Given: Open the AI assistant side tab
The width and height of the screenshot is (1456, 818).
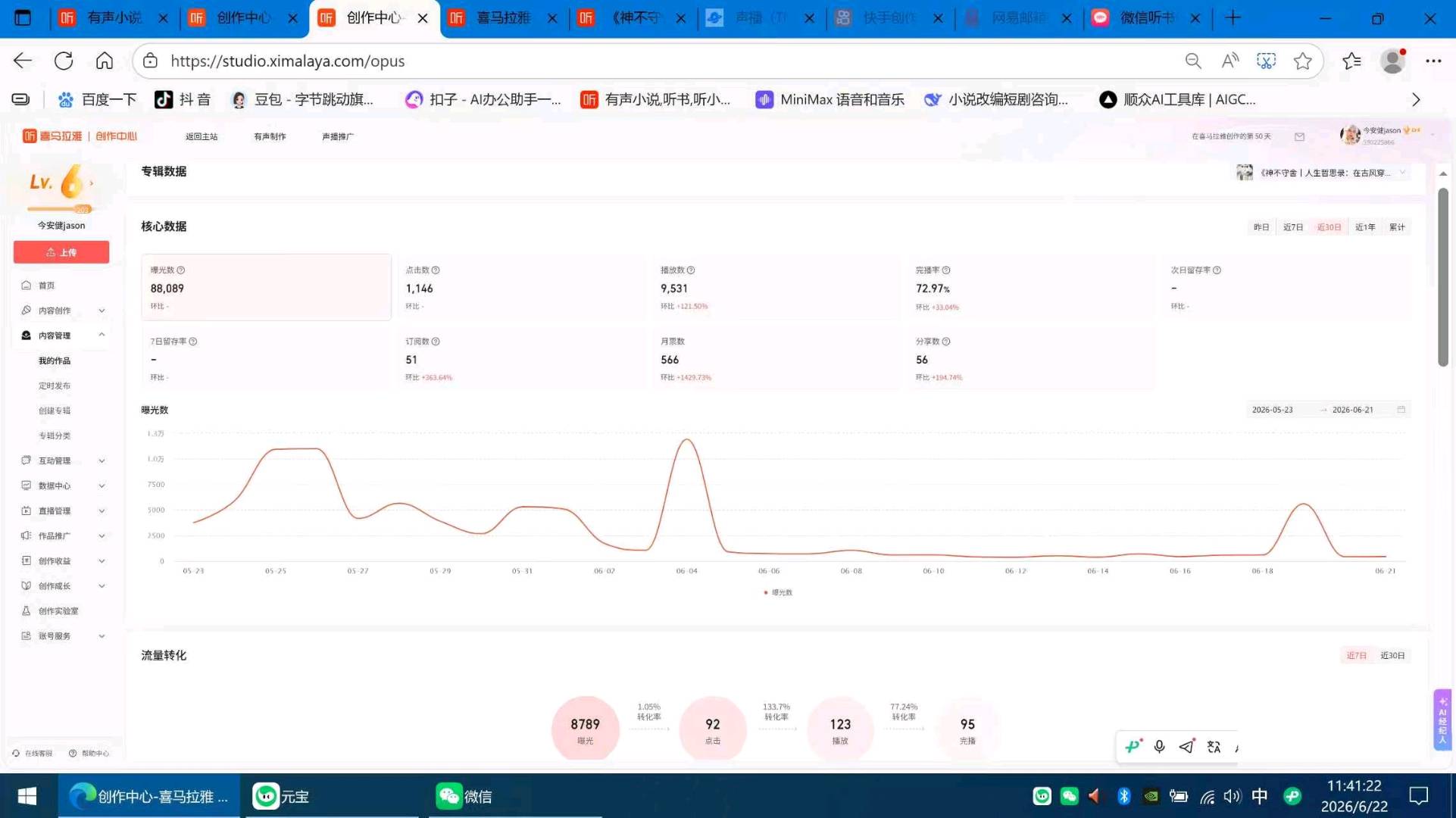Looking at the screenshot, I should (x=1442, y=720).
